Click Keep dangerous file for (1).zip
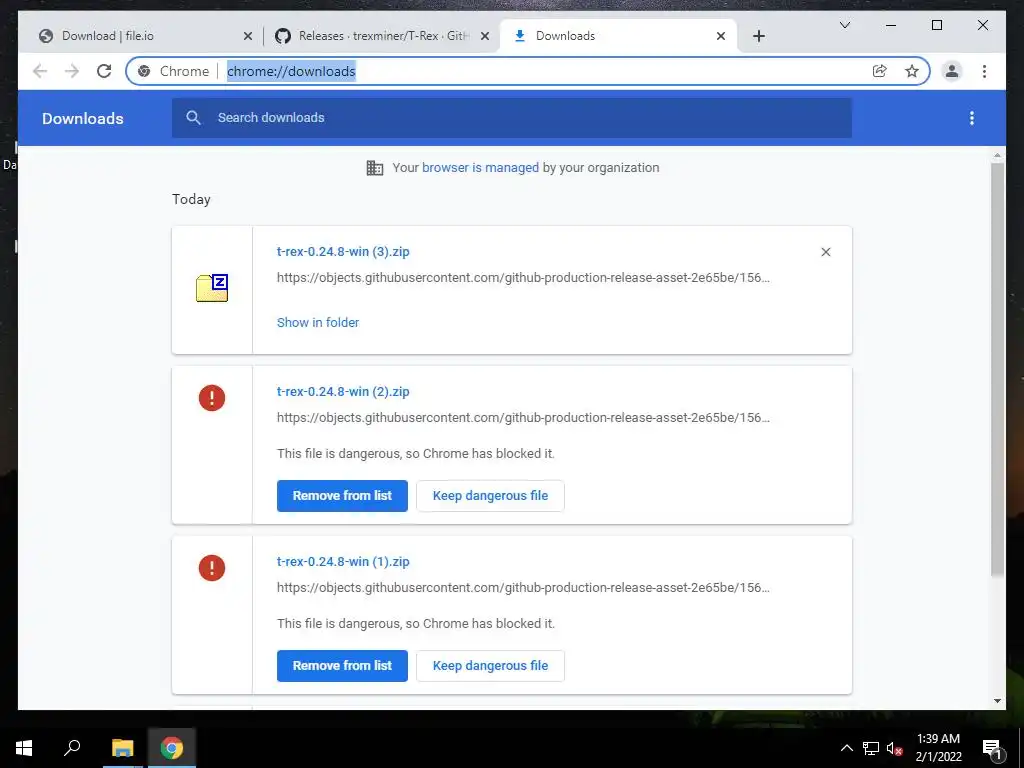Viewport: 1024px width, 768px height. pyautogui.click(x=490, y=665)
